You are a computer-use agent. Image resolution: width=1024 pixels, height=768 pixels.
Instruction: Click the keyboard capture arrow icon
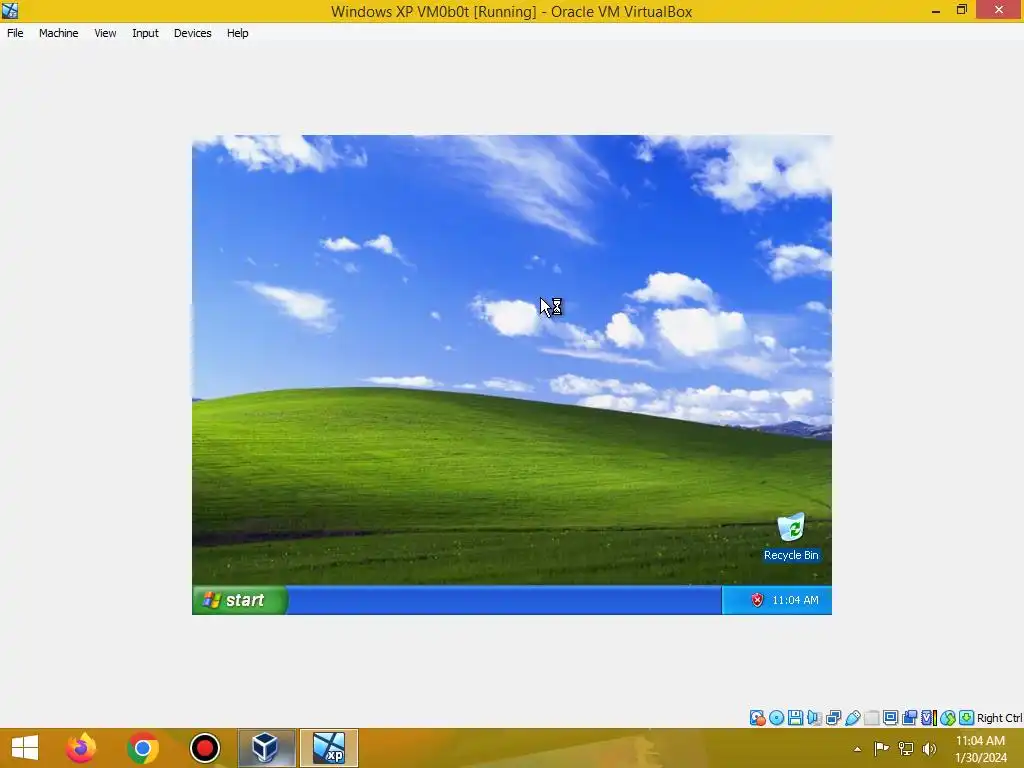pyautogui.click(x=967, y=718)
